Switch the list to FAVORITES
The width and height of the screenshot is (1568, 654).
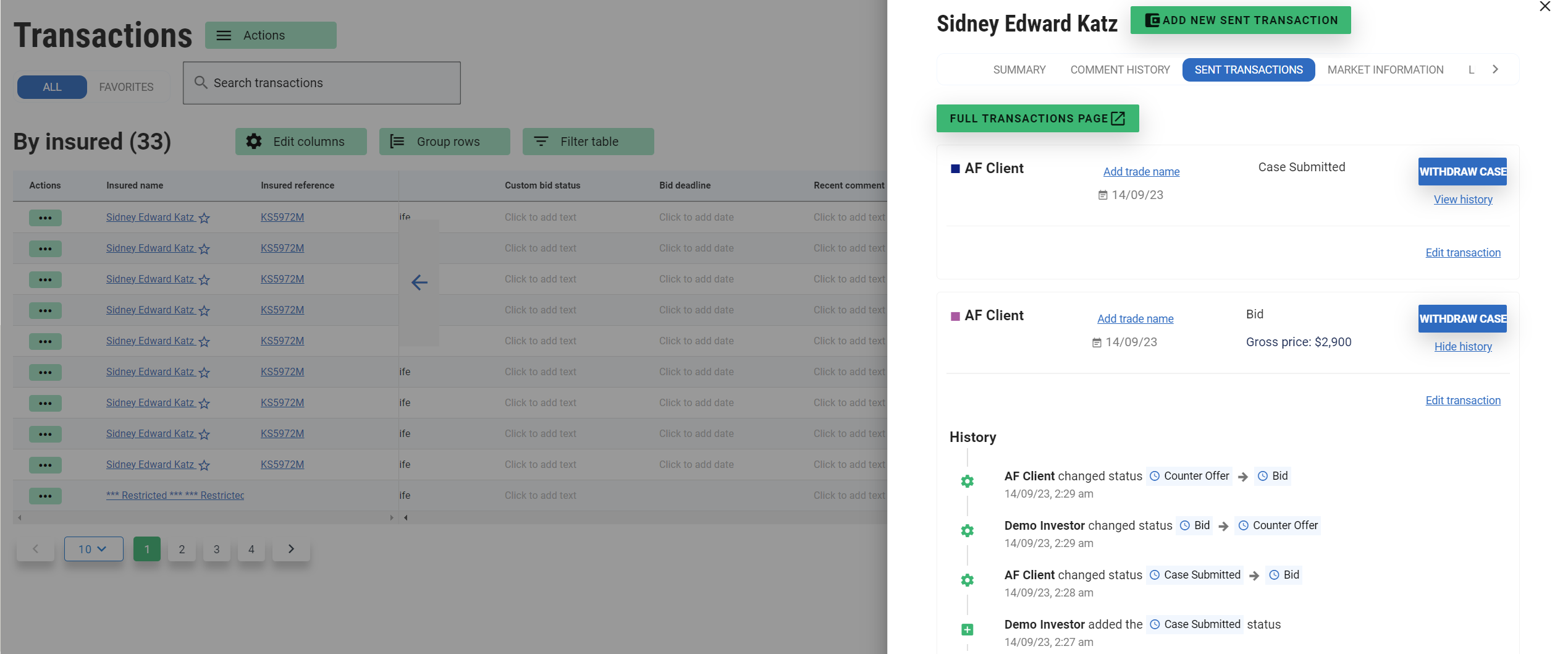[x=126, y=87]
